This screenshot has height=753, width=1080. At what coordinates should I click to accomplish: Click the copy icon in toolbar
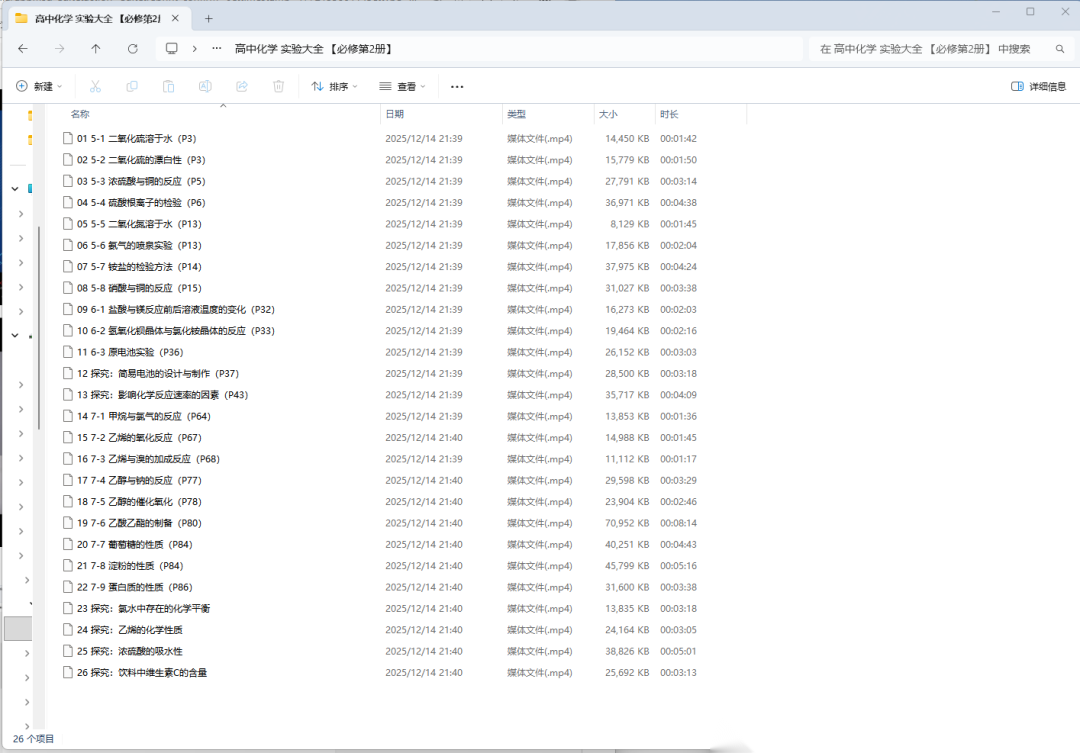coord(132,87)
